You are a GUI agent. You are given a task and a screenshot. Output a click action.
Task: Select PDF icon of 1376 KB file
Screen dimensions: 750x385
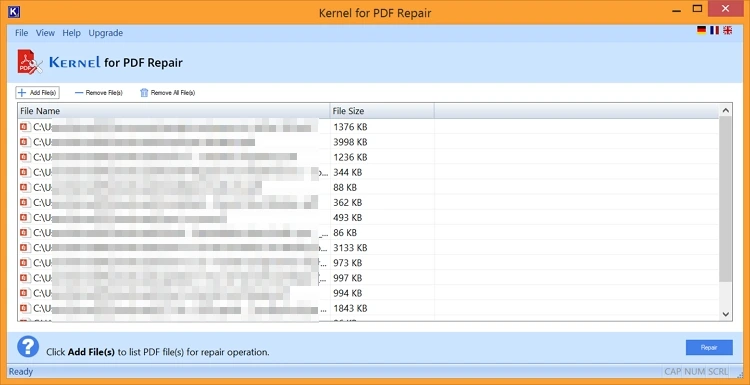pyautogui.click(x=25, y=127)
